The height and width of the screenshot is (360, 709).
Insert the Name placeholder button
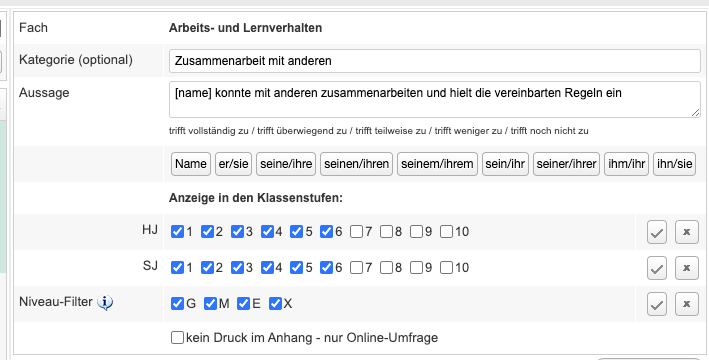click(191, 164)
